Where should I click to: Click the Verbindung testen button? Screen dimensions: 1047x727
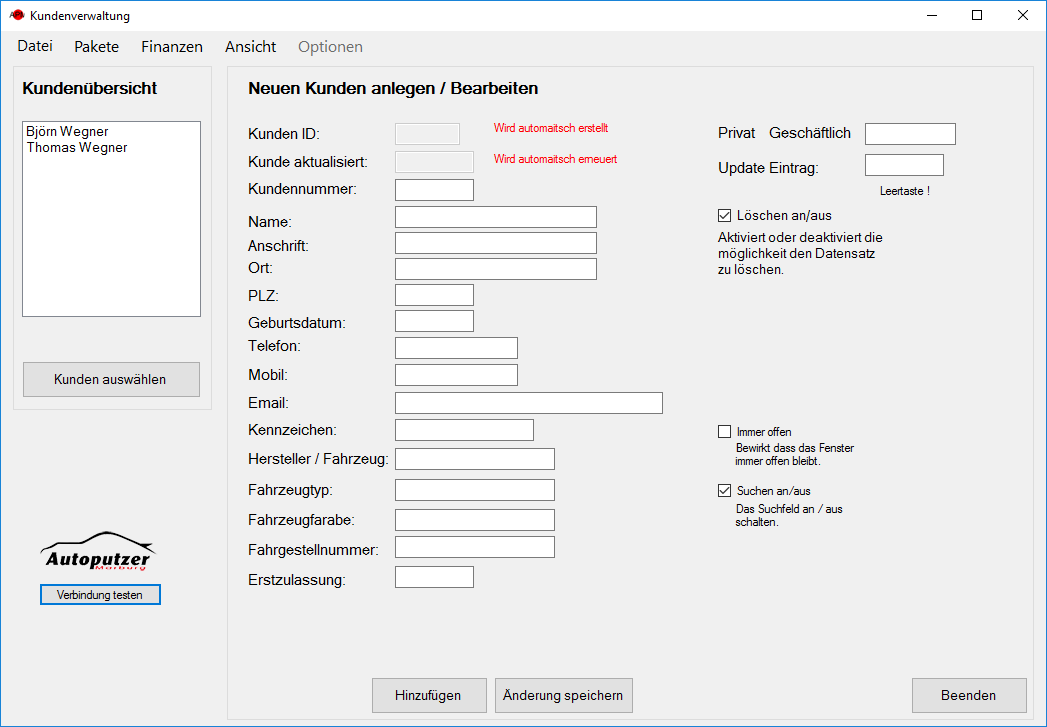(x=100, y=595)
